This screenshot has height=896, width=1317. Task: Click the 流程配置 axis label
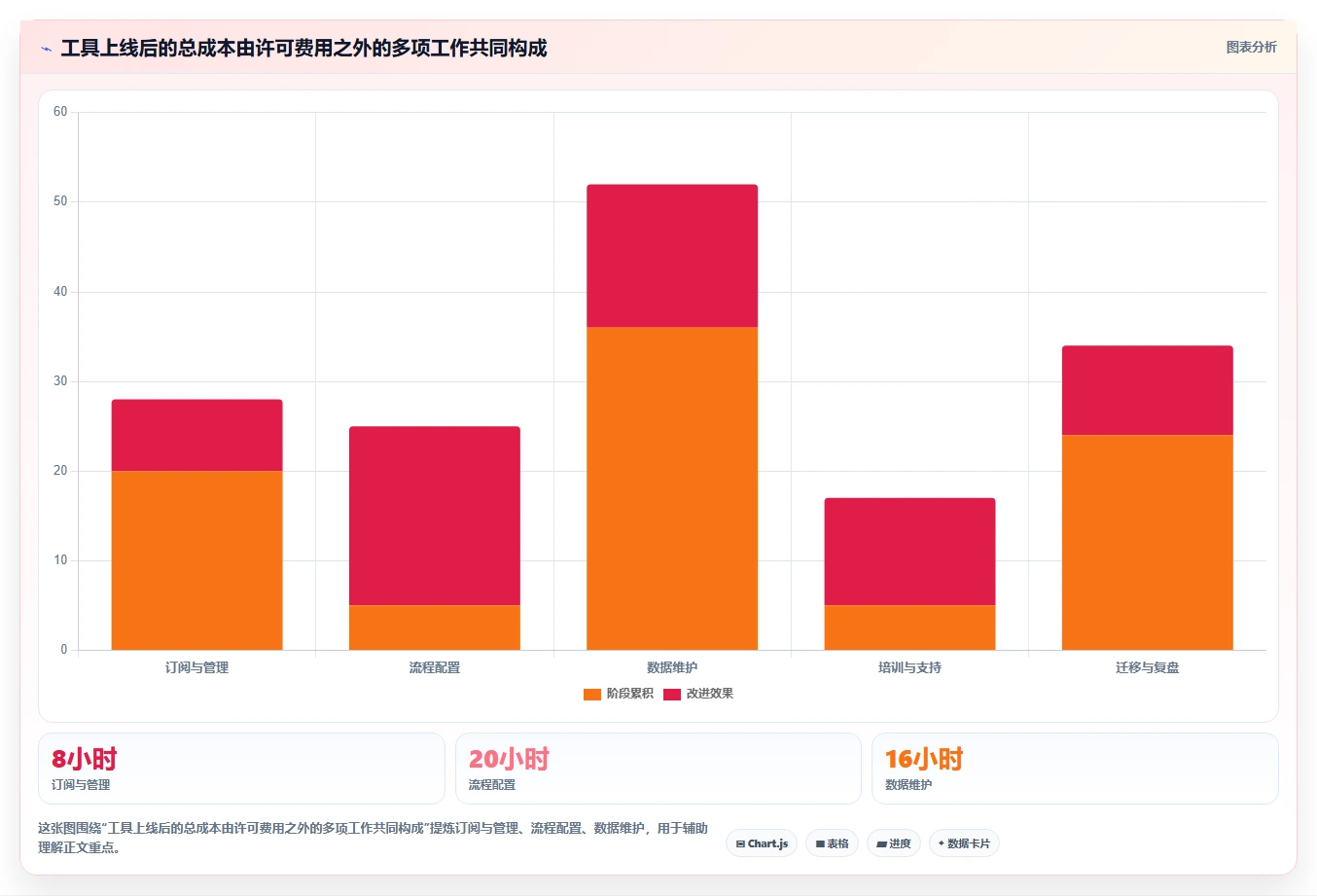(x=435, y=667)
